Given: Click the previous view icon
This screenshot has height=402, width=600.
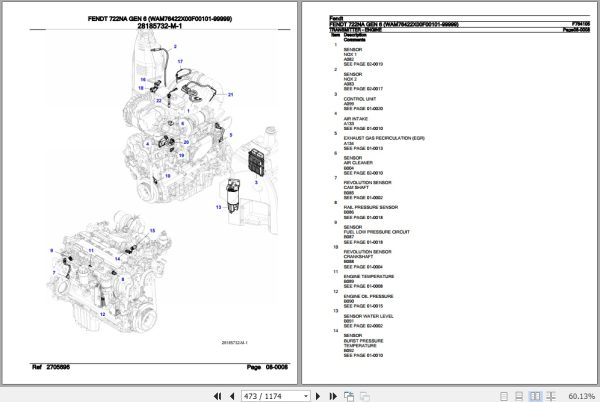Looking at the screenshot, I should 349,396.
